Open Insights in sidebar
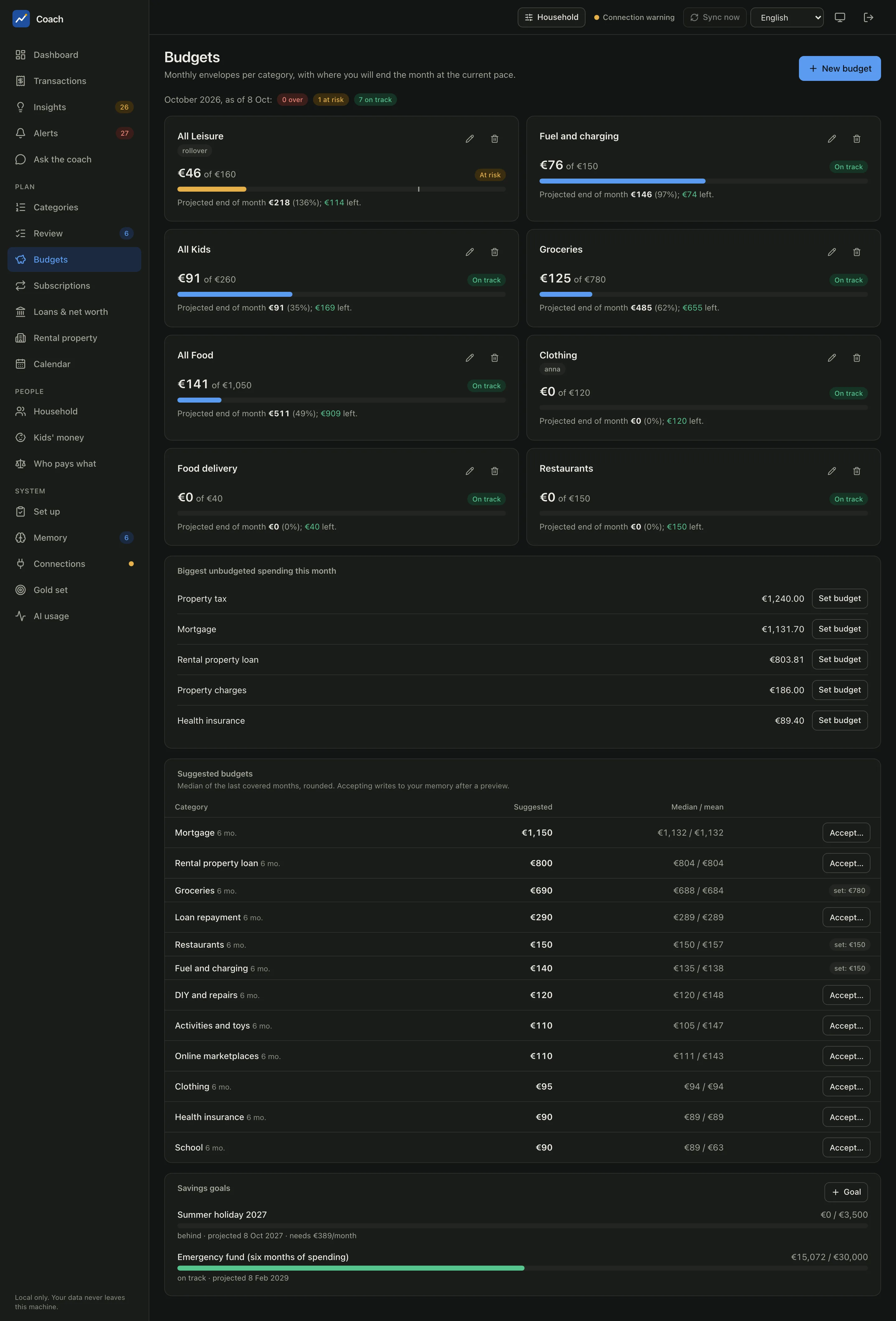The width and height of the screenshot is (896, 1321). tap(74, 107)
